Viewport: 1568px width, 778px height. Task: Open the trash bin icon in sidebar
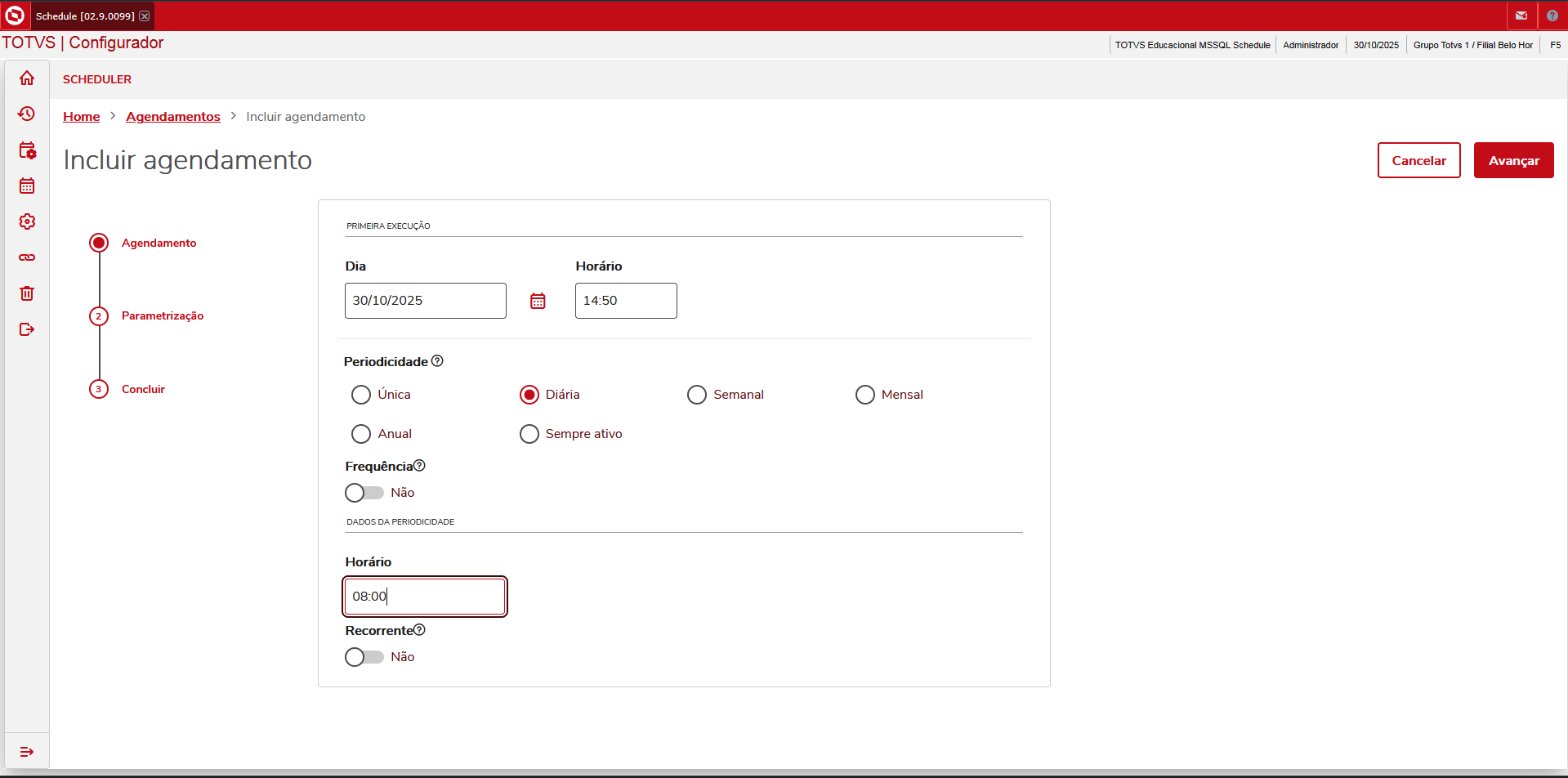(27, 293)
